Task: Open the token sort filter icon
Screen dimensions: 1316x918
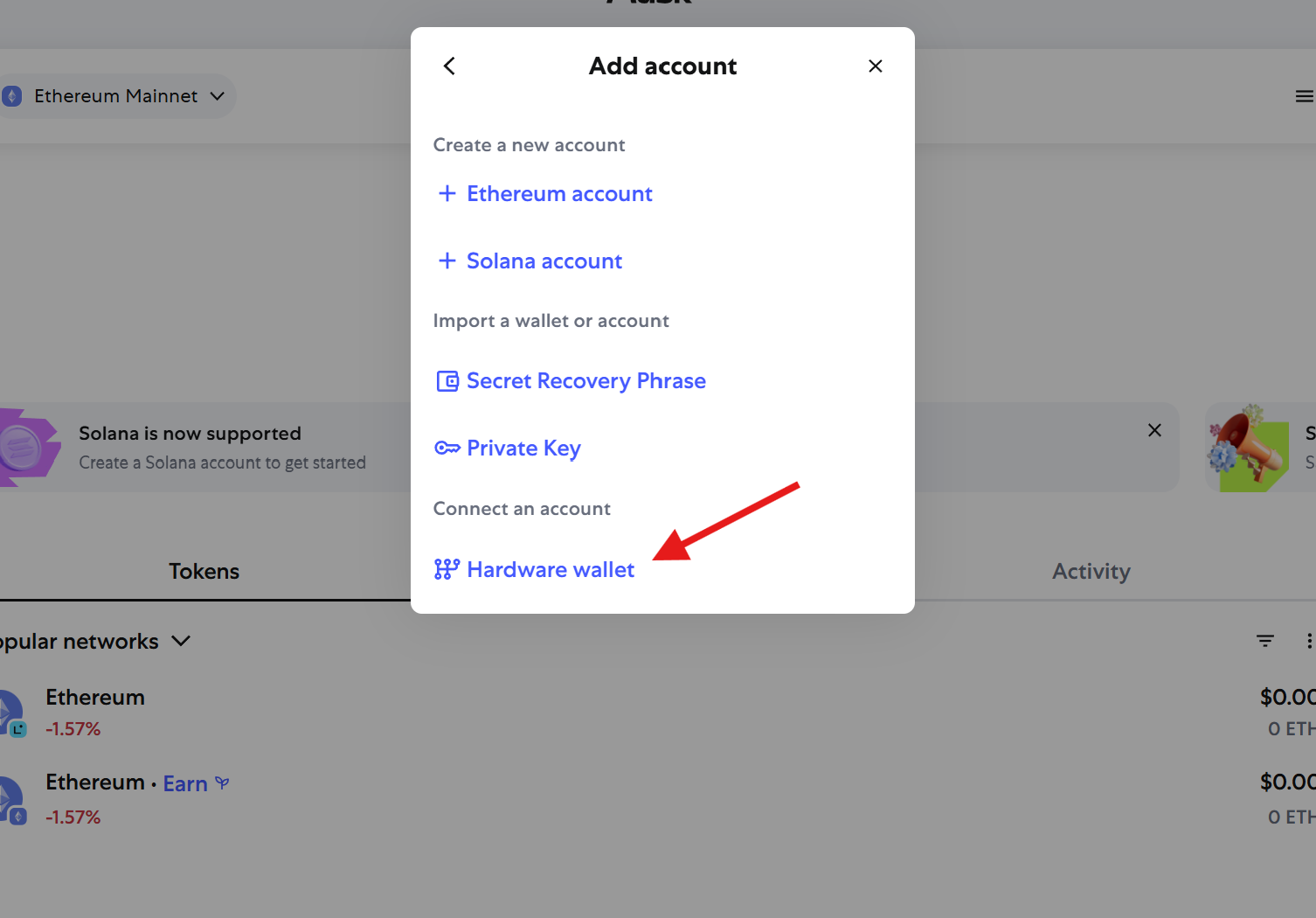Action: point(1265,641)
